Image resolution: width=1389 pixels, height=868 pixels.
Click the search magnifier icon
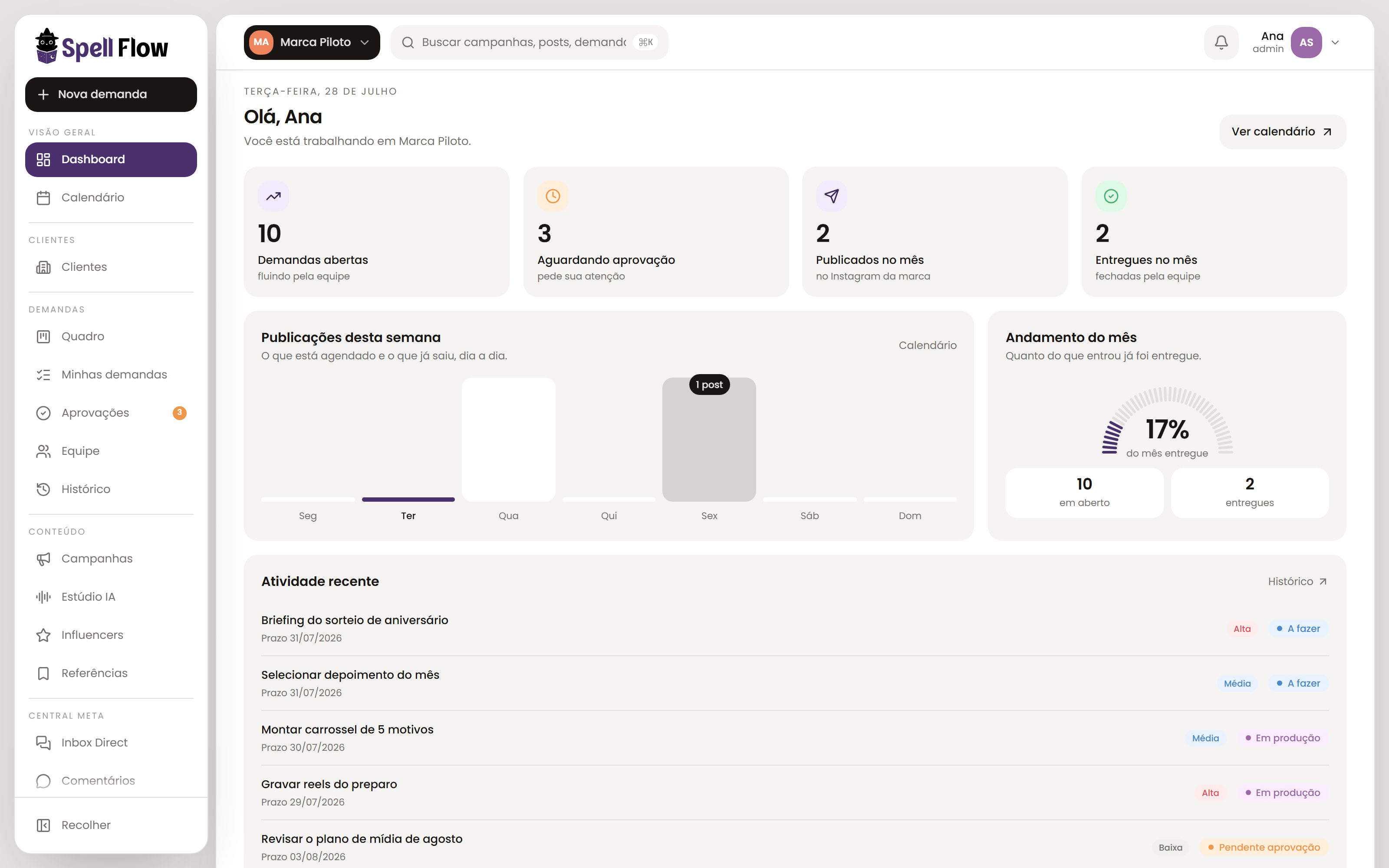coord(408,43)
